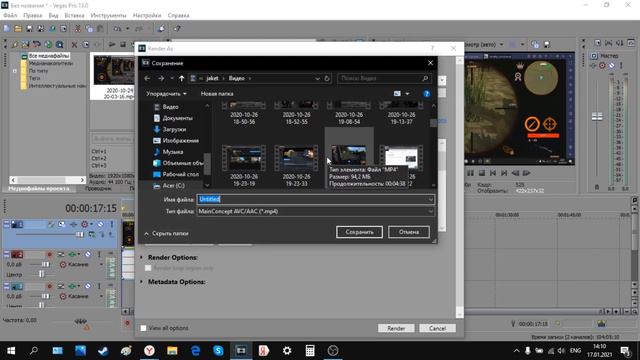
Task: Click the first audio track volume slider
Action: click(x=45, y=264)
